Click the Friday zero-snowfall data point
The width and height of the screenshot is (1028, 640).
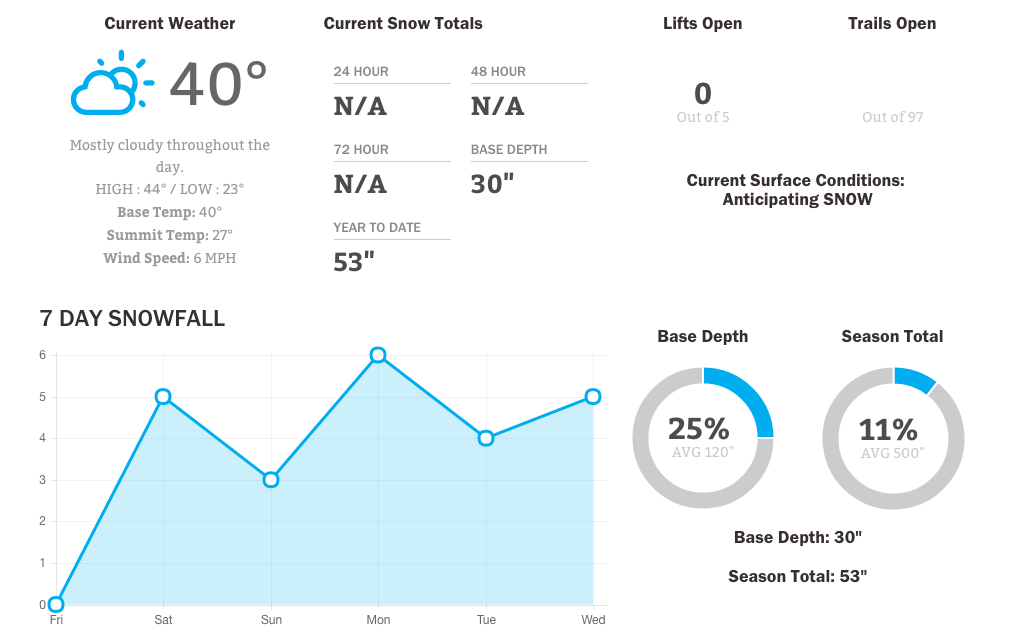click(56, 605)
